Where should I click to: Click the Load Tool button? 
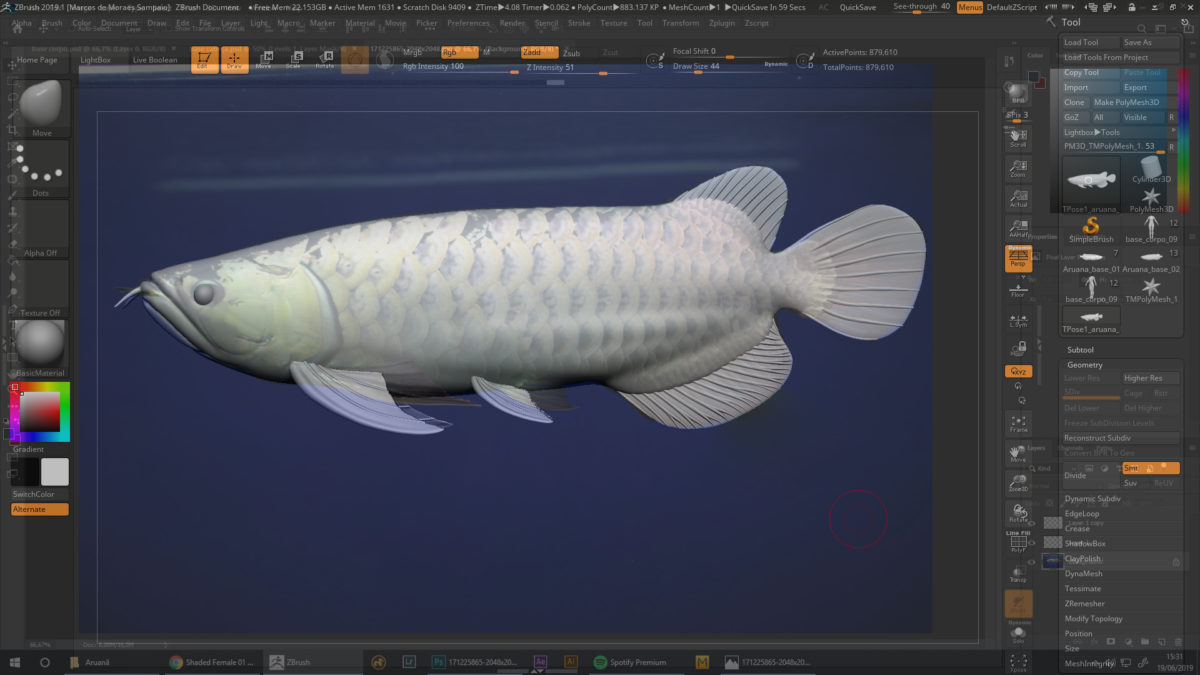click(1081, 43)
